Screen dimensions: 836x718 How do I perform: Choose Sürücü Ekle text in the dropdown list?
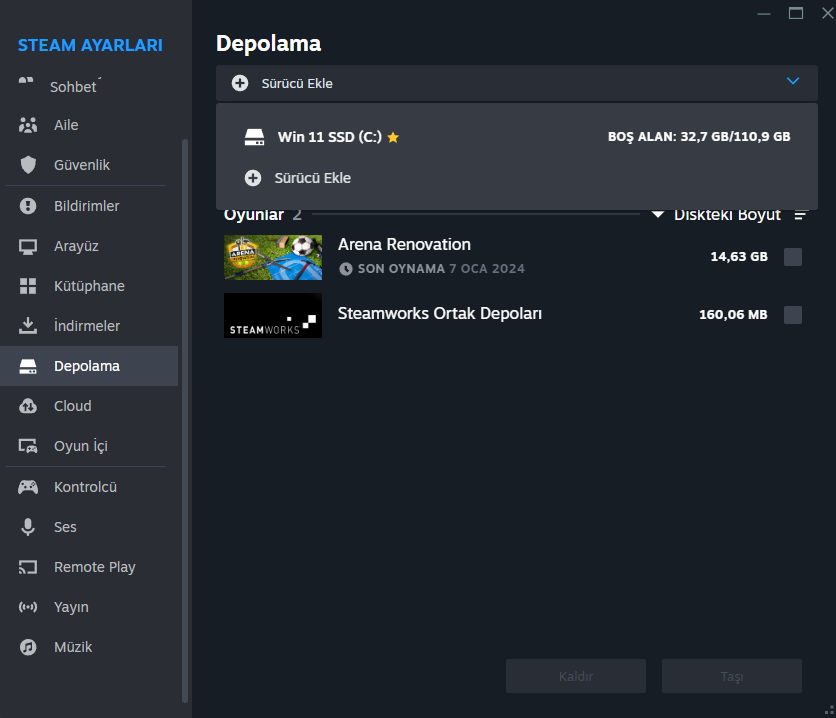pyautogui.click(x=312, y=178)
